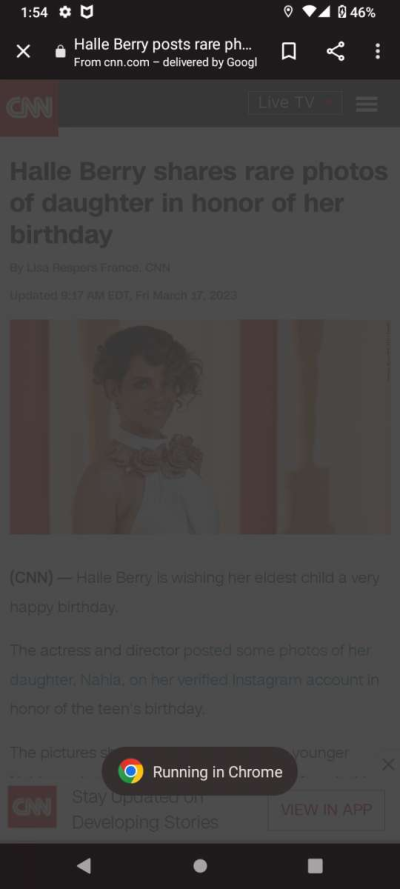This screenshot has height=889, width=400.
Task: Open the three-dot overflow menu
Action: tap(377, 52)
